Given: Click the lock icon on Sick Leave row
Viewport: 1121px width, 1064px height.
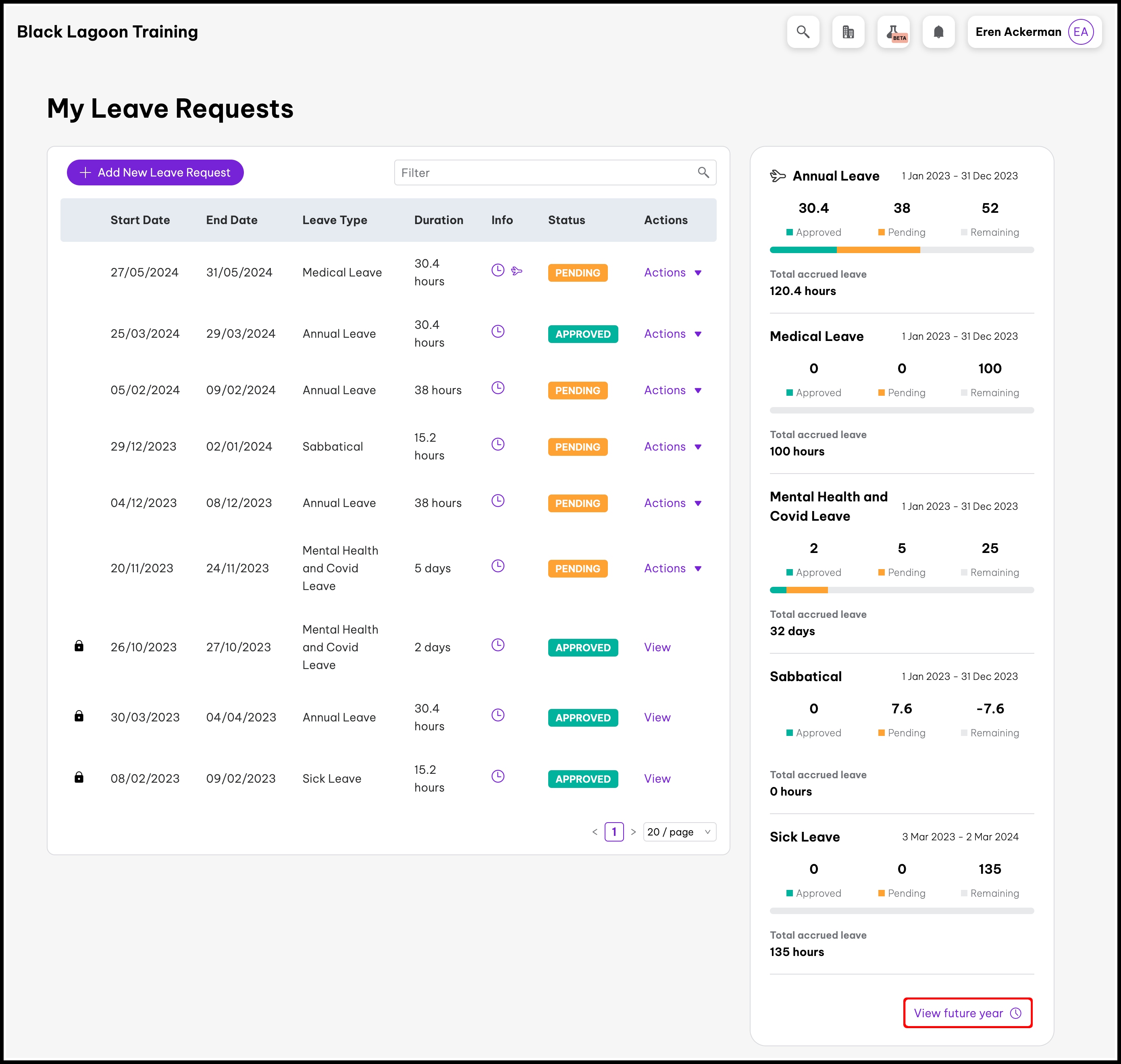Looking at the screenshot, I should (x=79, y=777).
